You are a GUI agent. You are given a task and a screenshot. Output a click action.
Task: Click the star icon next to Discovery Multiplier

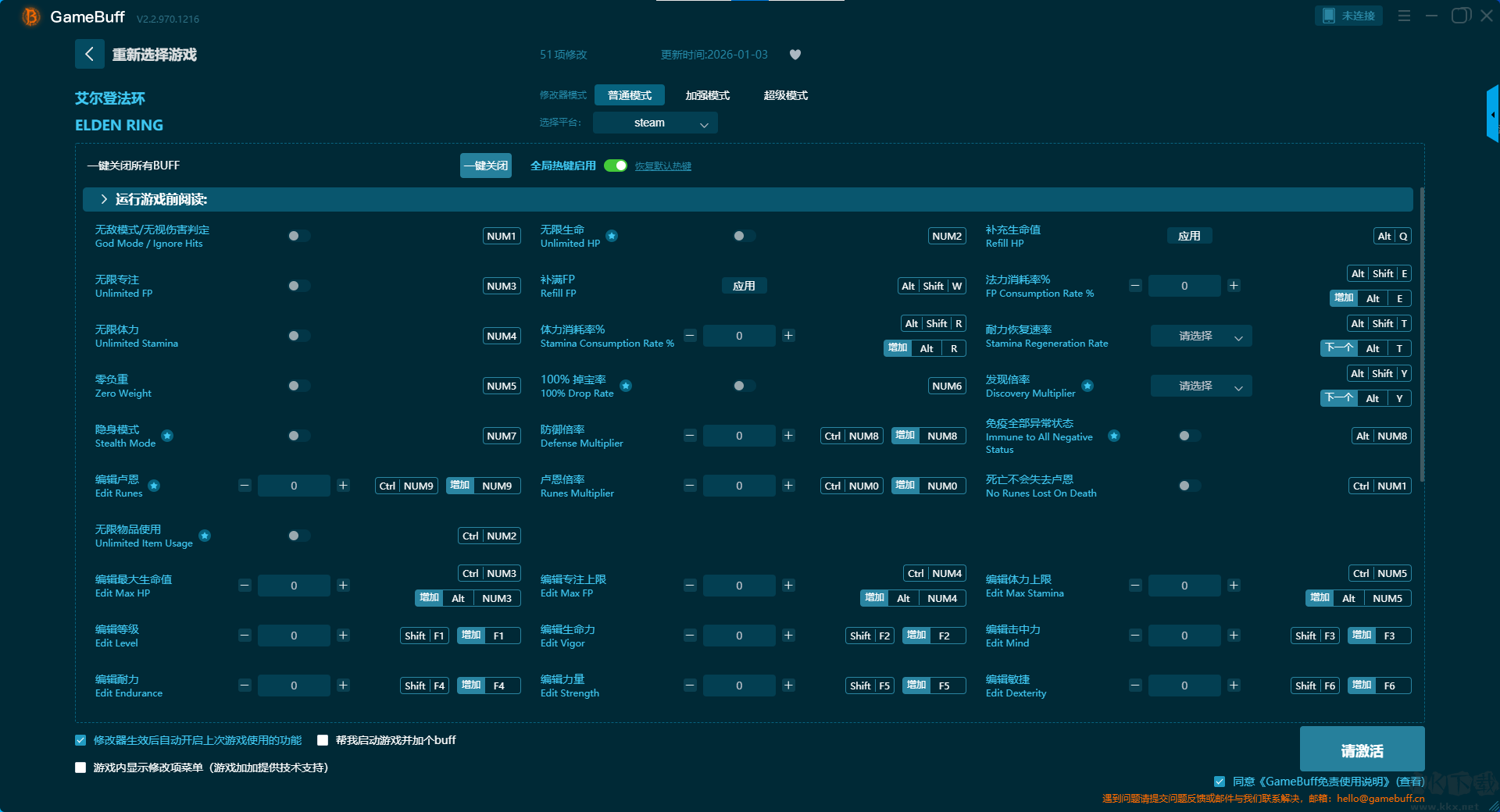pos(1087,386)
